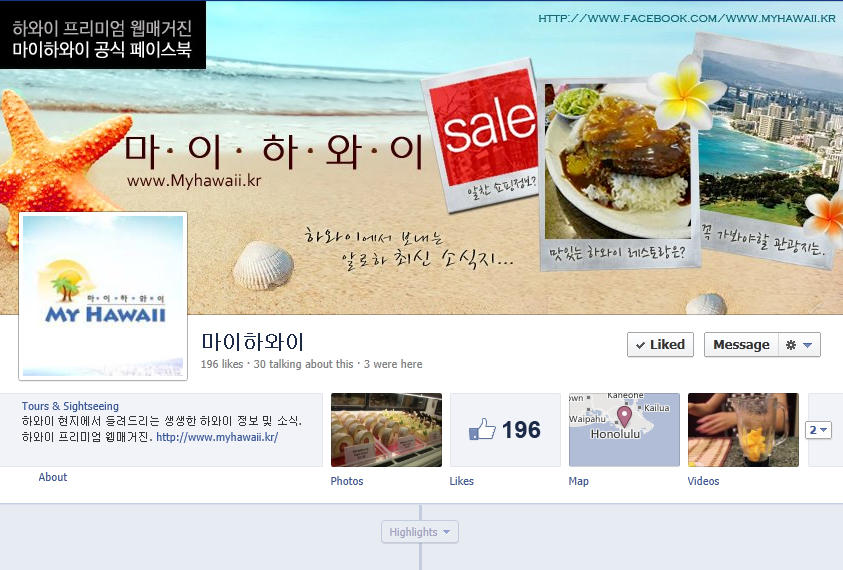Viewport: 843px width, 570px height.
Task: Click the Message button
Action: 741,345
